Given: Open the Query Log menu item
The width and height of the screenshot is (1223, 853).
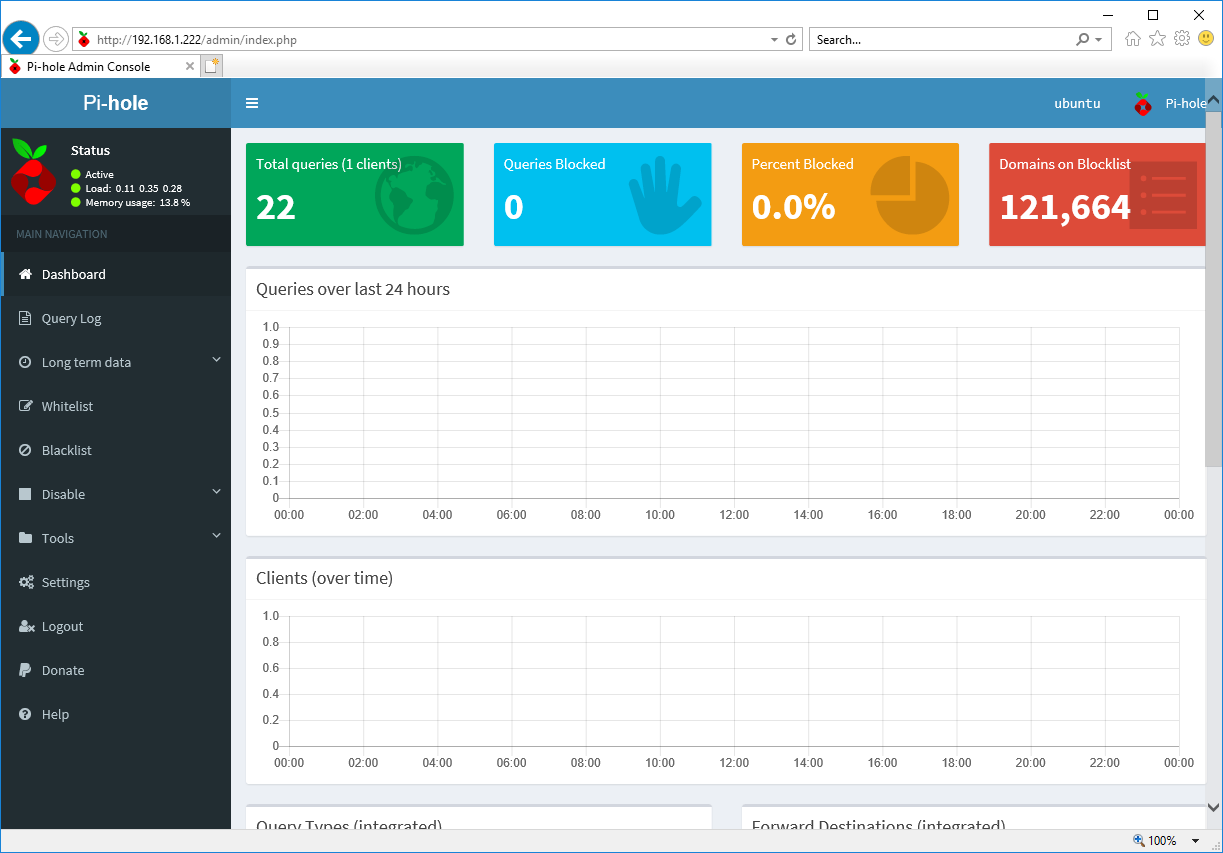Looking at the screenshot, I should [x=116, y=318].
